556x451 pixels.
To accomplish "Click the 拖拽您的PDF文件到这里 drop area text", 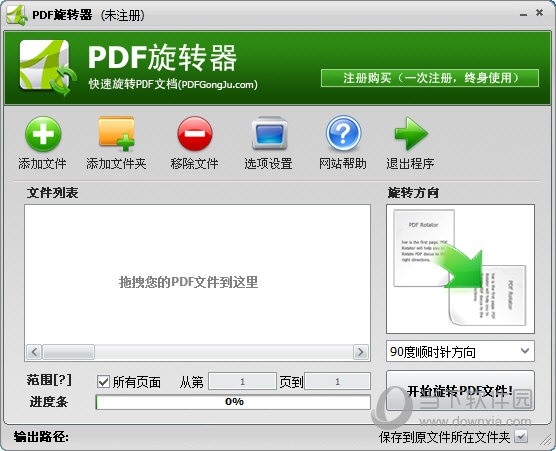I will pyautogui.click(x=188, y=282).
